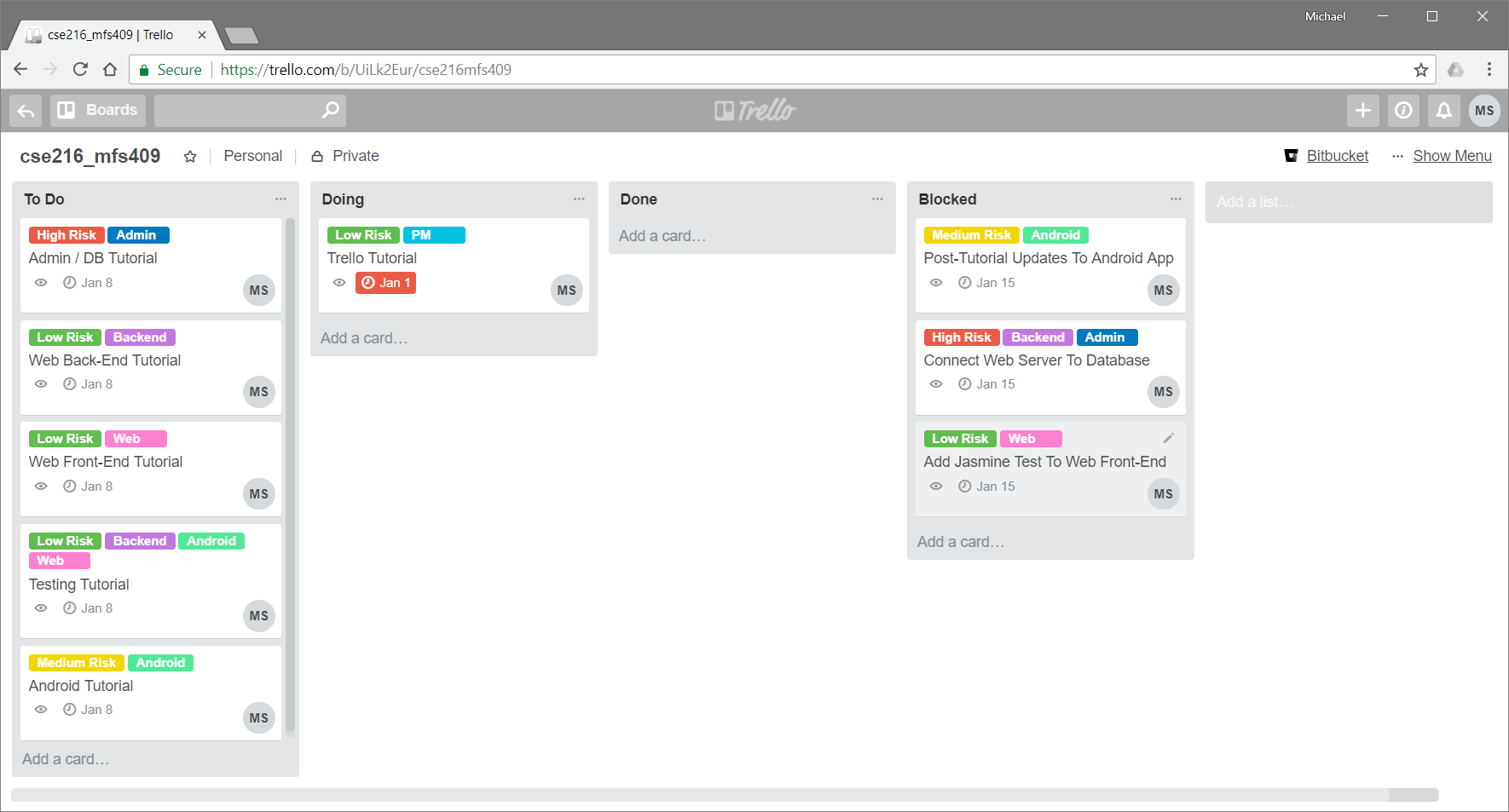
Task: Star the cse216_mfs409 board
Action: click(x=189, y=156)
